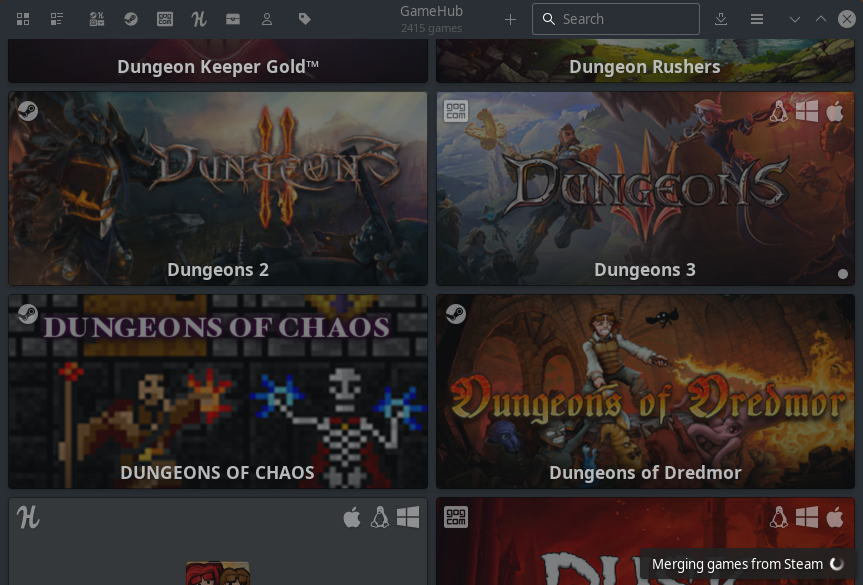
Task: Filter library by user-added games
Action: 267,19
